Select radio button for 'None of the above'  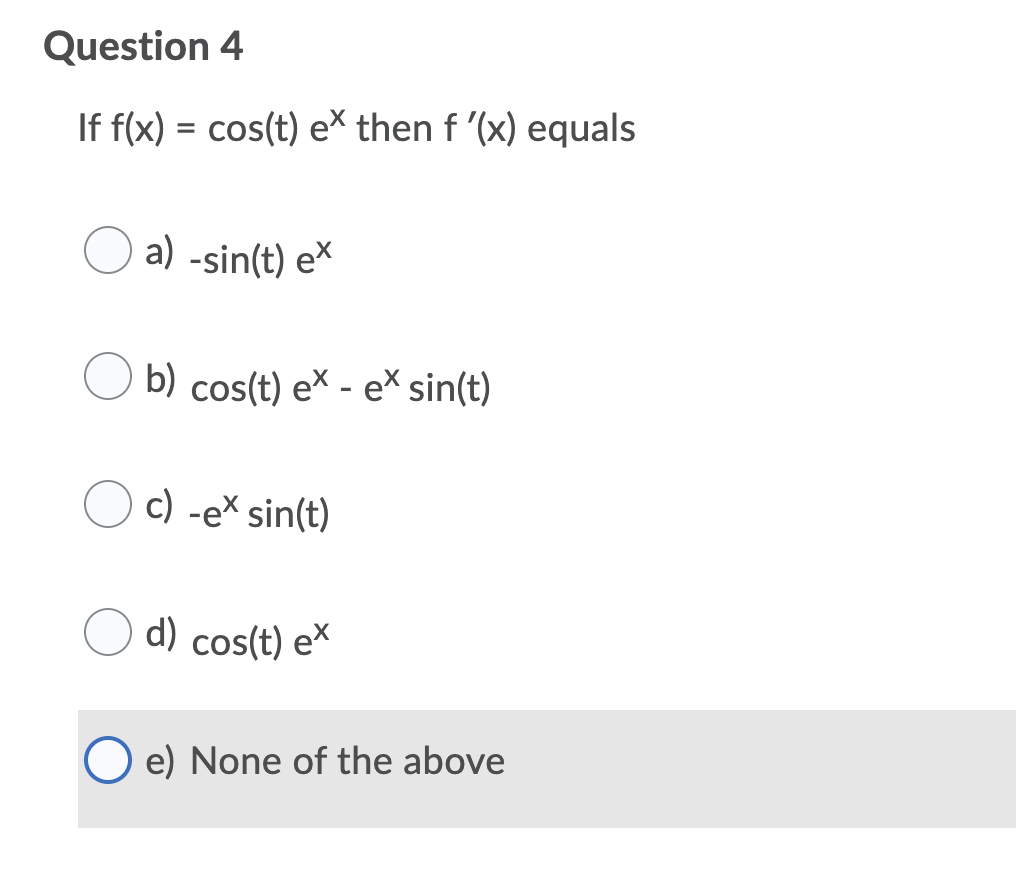[x=108, y=760]
